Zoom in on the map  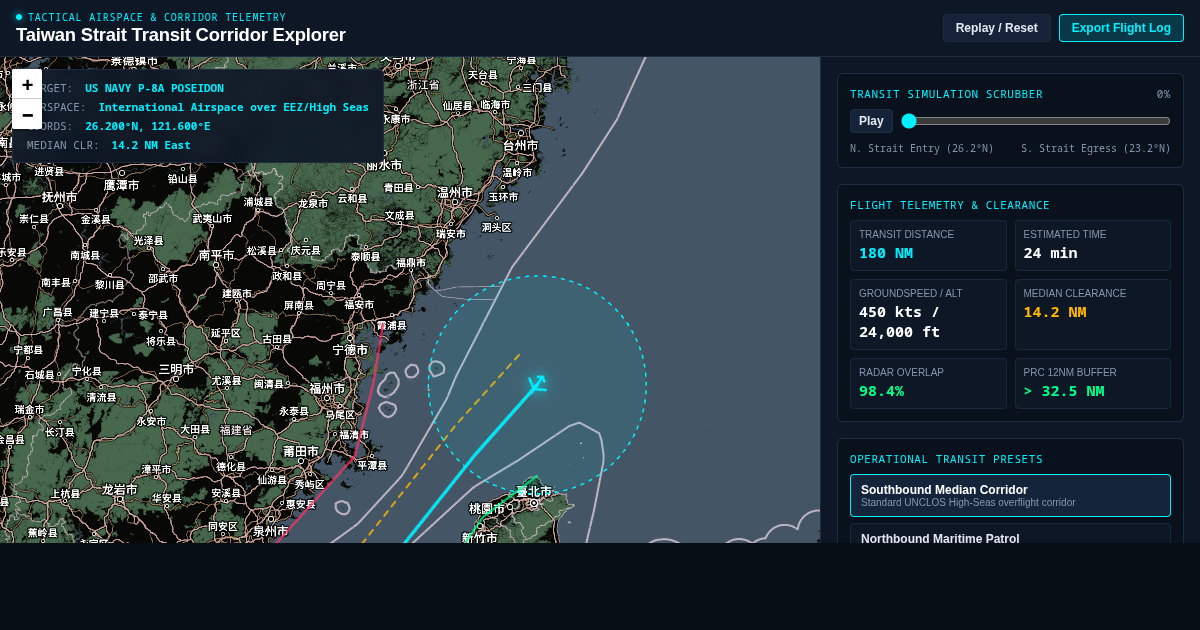pos(27,84)
